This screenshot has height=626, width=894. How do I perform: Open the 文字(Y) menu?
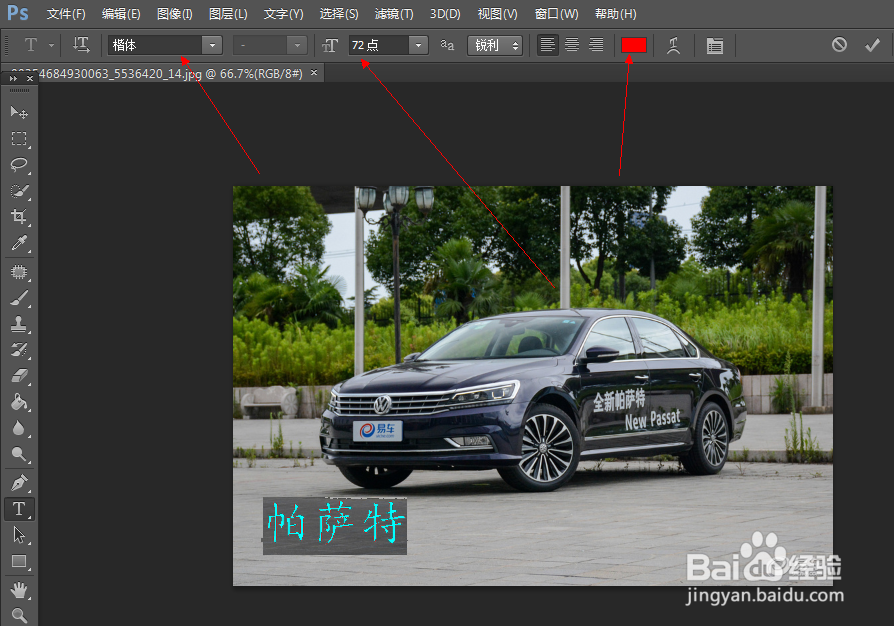(283, 14)
